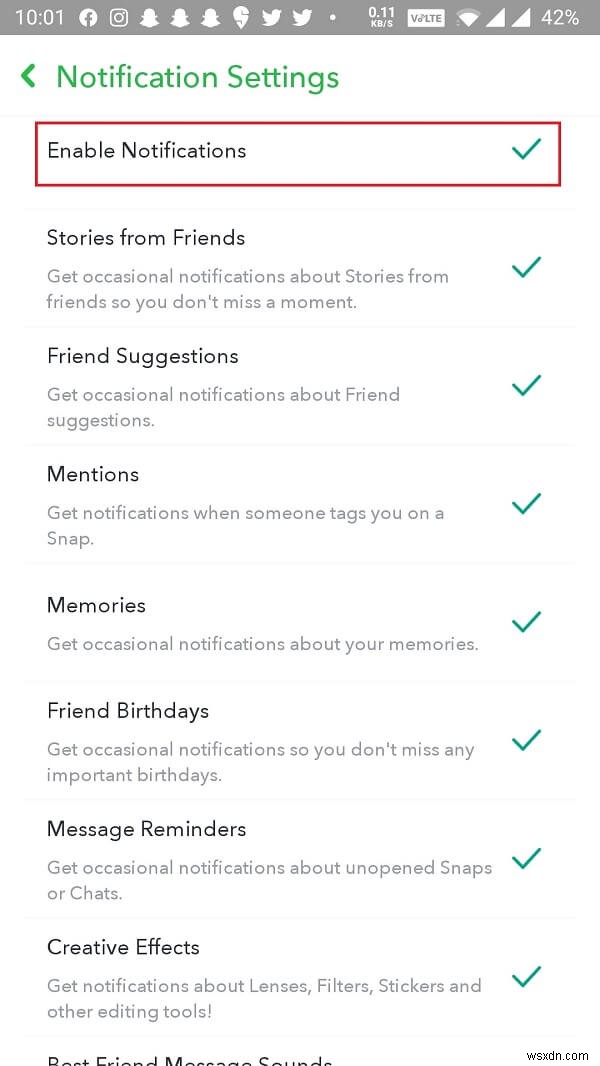Tap the Notification Settings title
Viewport: 600px width, 1066px height.
(x=197, y=77)
